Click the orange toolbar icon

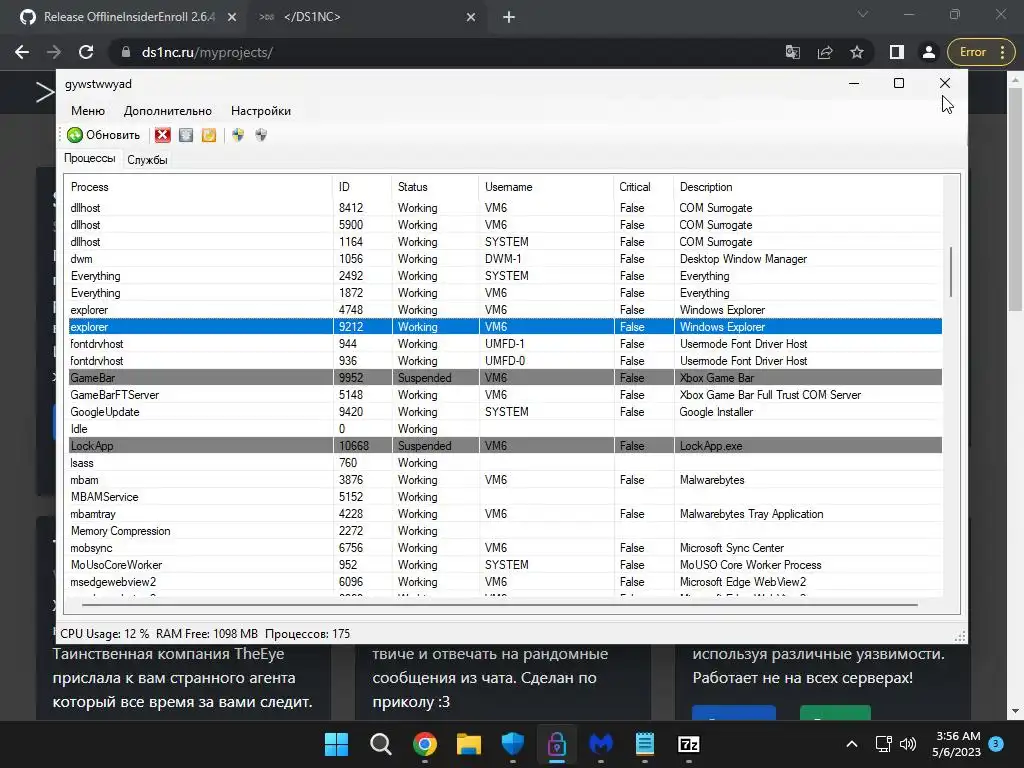[209, 135]
